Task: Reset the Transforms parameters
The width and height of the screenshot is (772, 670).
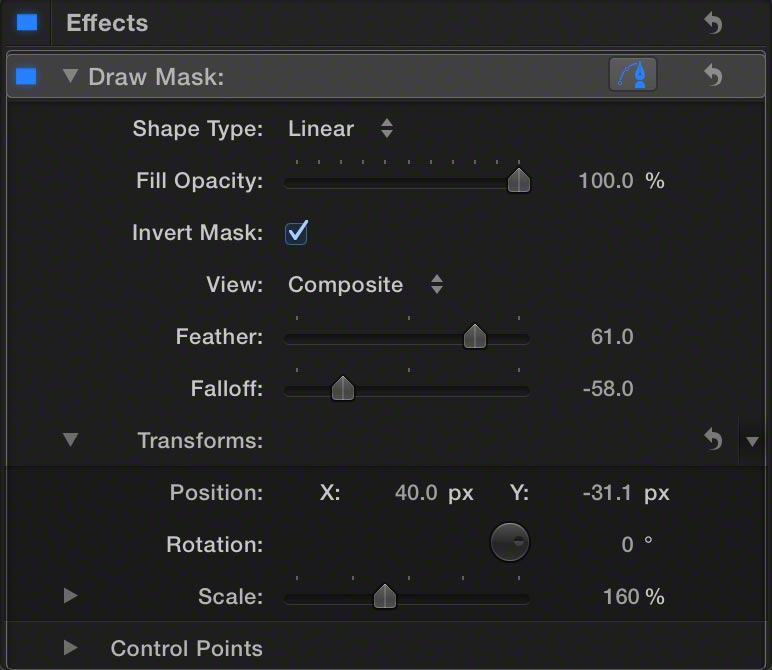Action: tap(713, 439)
